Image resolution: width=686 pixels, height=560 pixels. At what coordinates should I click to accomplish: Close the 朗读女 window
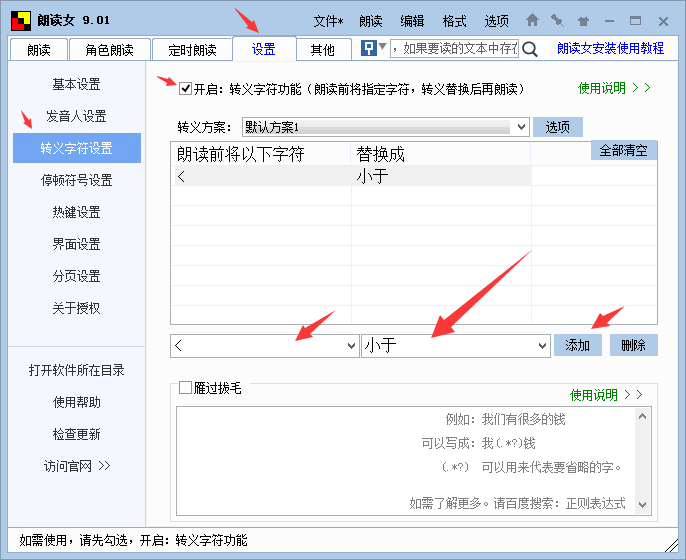point(663,21)
